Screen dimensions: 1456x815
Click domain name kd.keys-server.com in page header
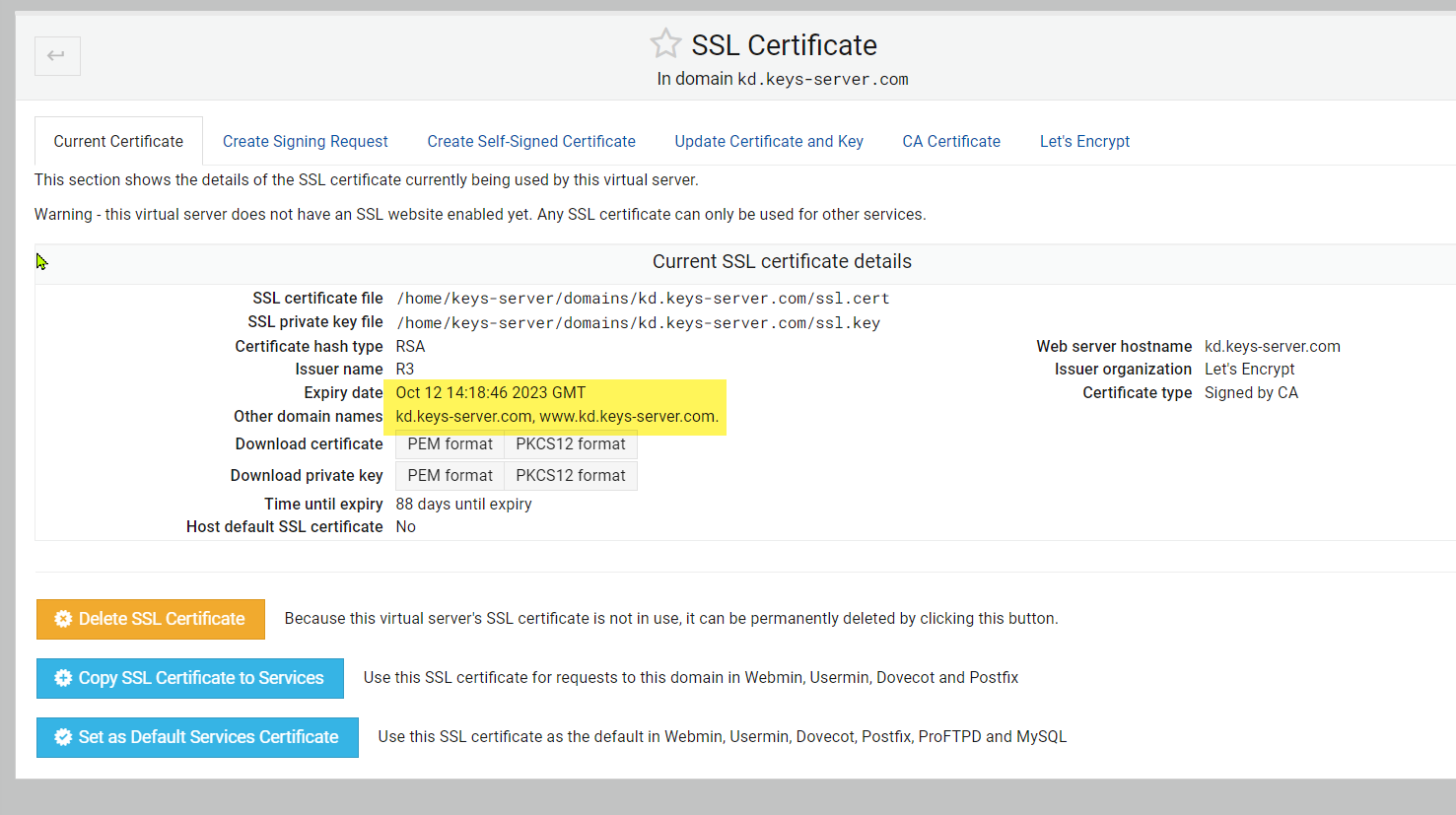click(x=823, y=79)
